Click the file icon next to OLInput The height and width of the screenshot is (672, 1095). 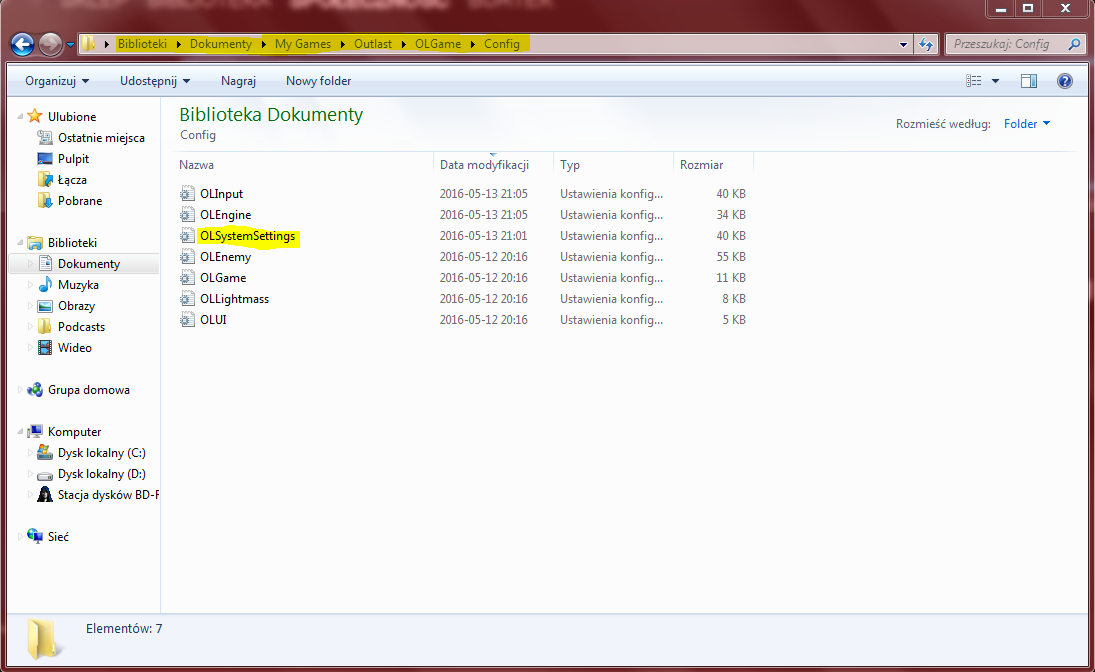click(187, 193)
